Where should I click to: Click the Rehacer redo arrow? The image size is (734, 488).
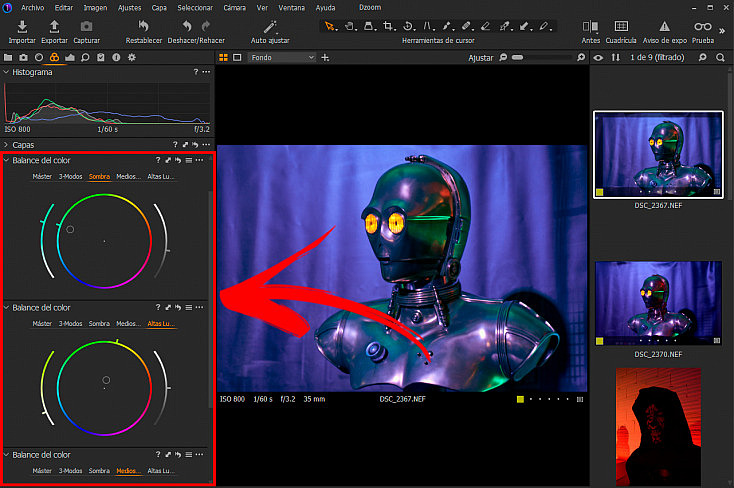click(205, 26)
